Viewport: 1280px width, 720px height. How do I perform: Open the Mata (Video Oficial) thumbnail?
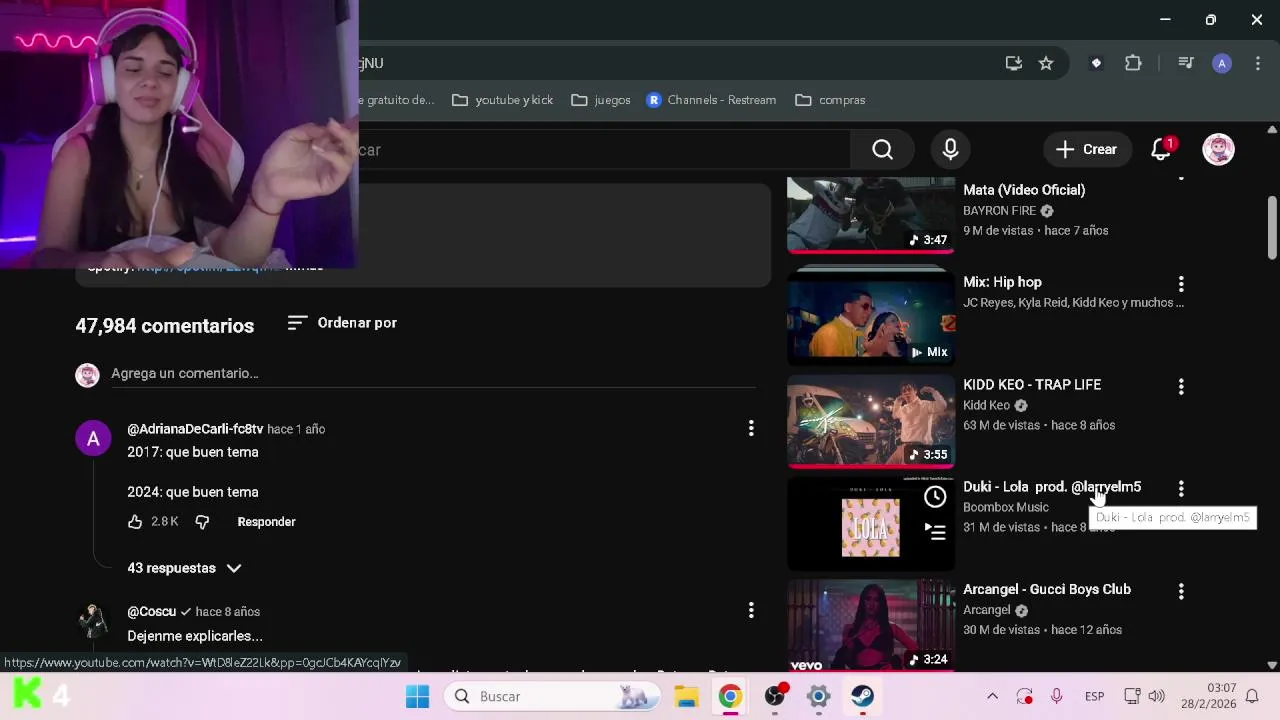click(871, 214)
